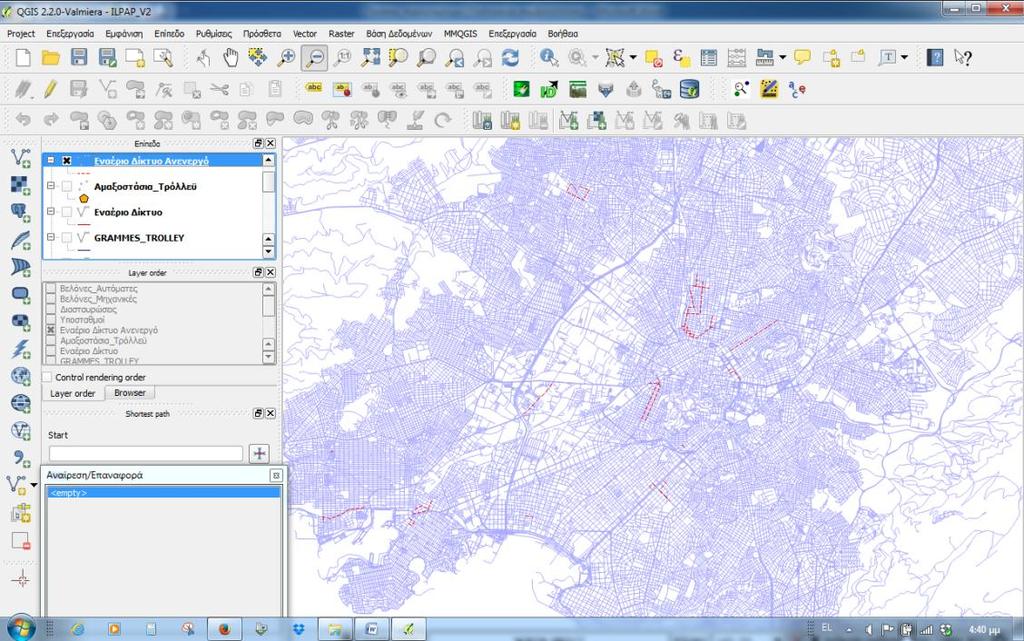
Task: Select the GRAMMES_TROLLEY layer name
Action: 139,238
